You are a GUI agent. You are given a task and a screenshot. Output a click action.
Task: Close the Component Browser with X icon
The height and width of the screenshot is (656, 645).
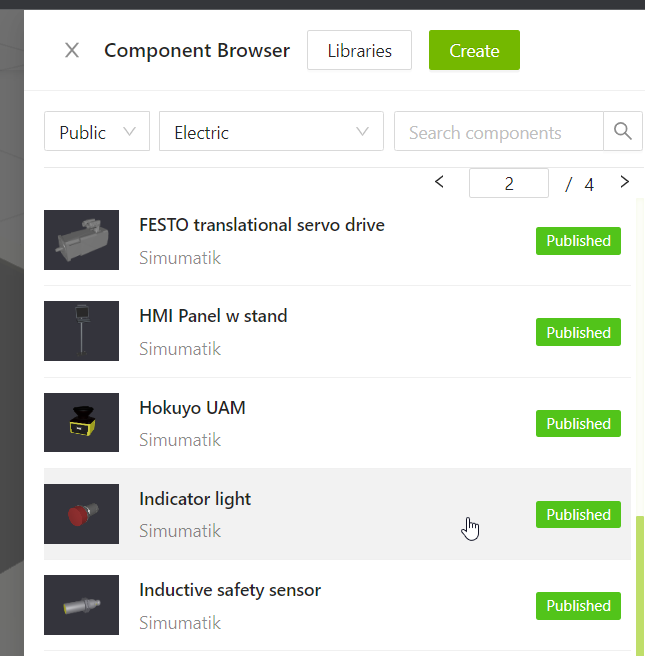click(x=72, y=51)
